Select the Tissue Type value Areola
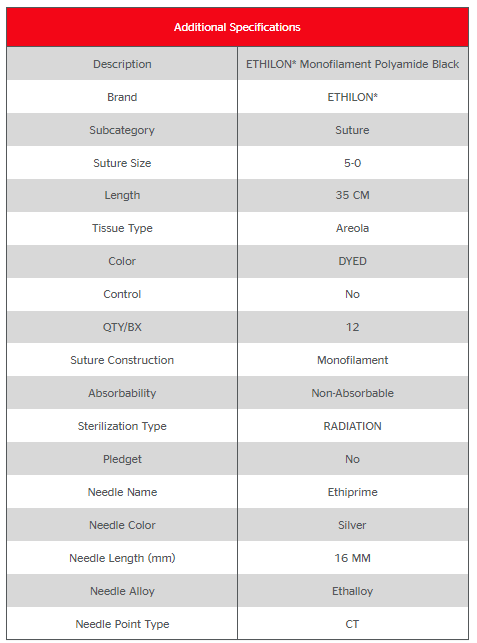477x643 pixels. 352,228
